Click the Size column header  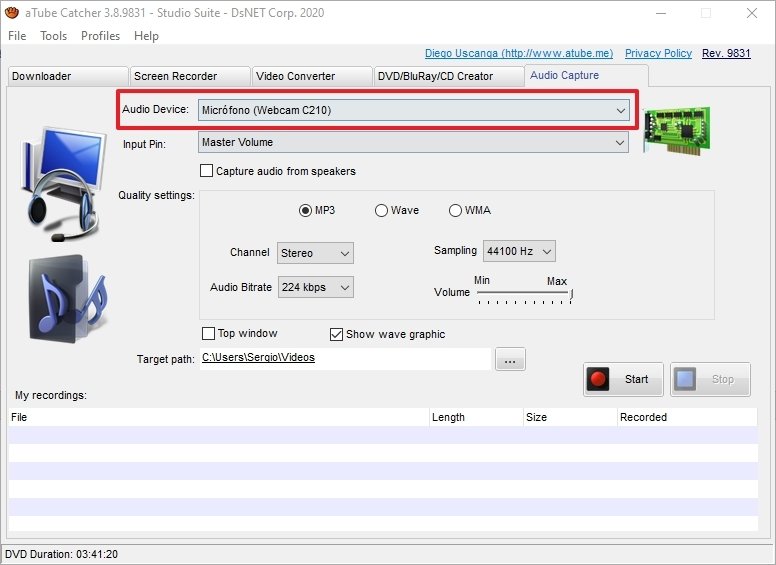[x=570, y=417]
